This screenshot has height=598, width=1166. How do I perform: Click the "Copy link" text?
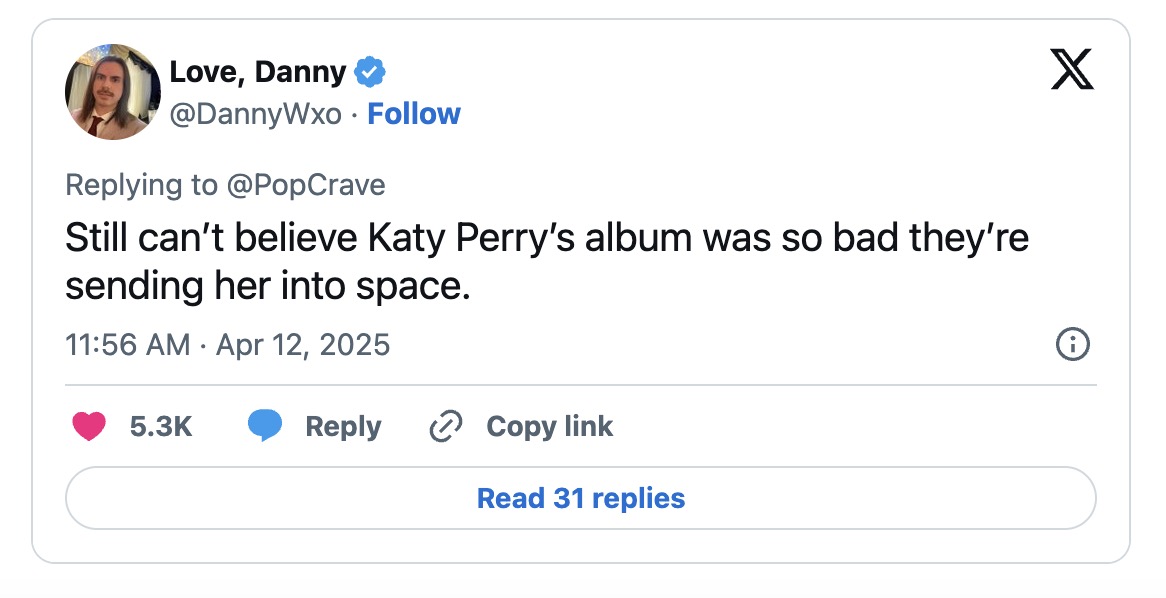(549, 427)
